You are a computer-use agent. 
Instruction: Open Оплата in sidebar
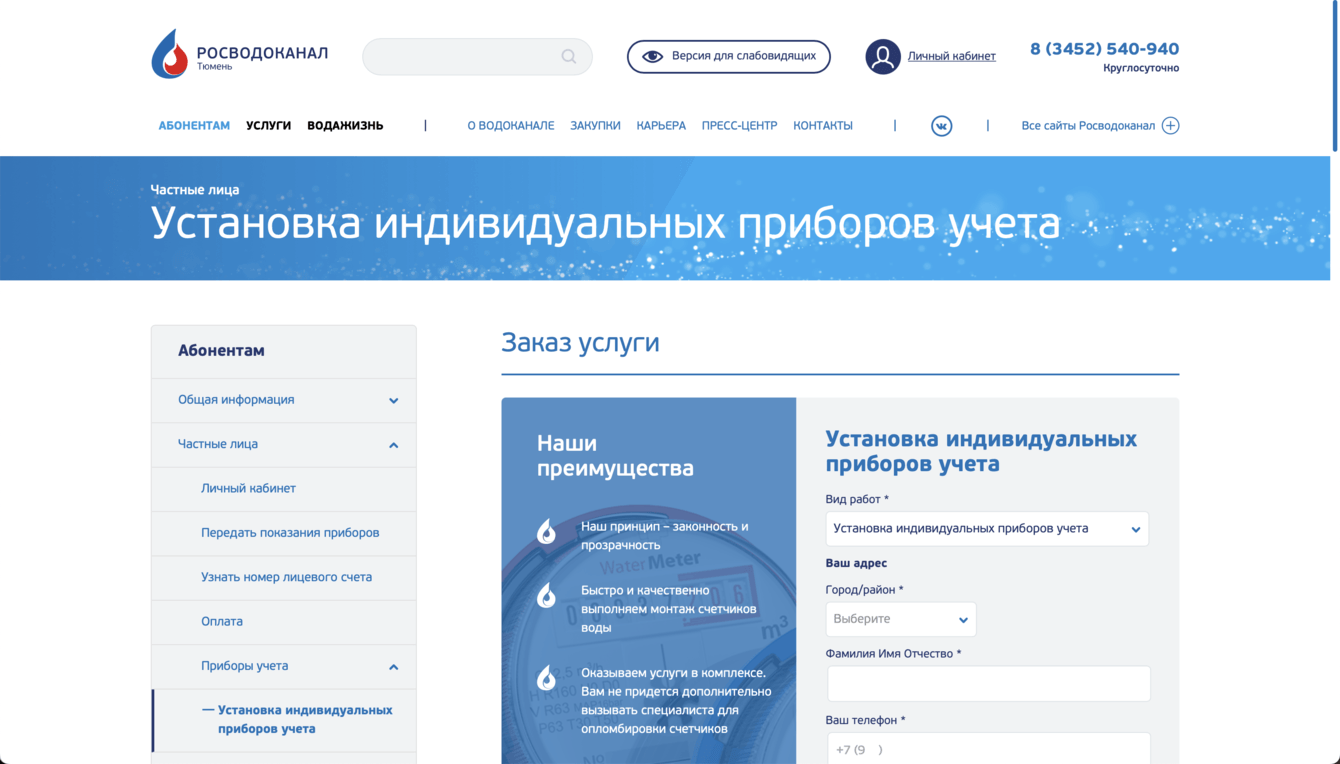222,621
